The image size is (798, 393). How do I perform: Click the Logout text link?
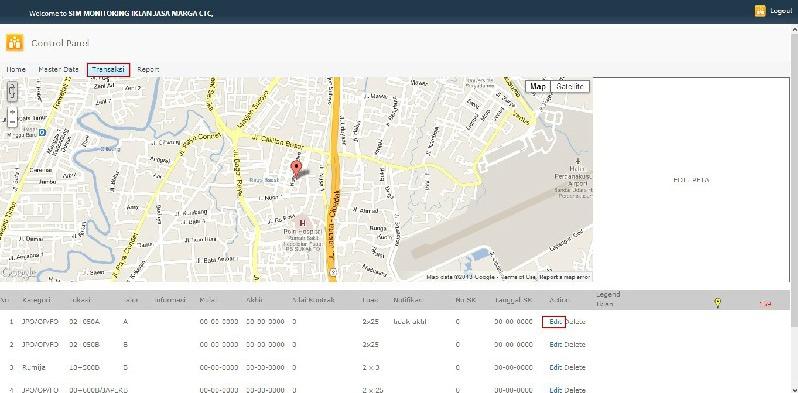click(x=781, y=11)
